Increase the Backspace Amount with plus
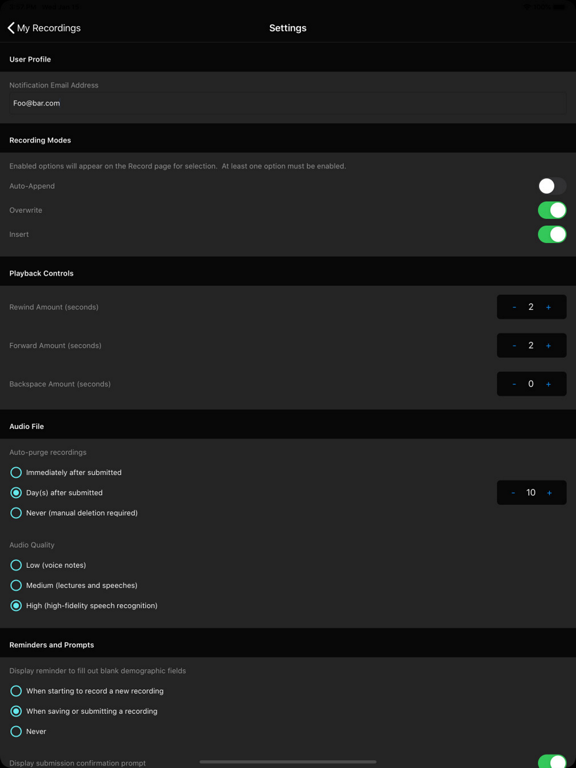 click(x=548, y=384)
